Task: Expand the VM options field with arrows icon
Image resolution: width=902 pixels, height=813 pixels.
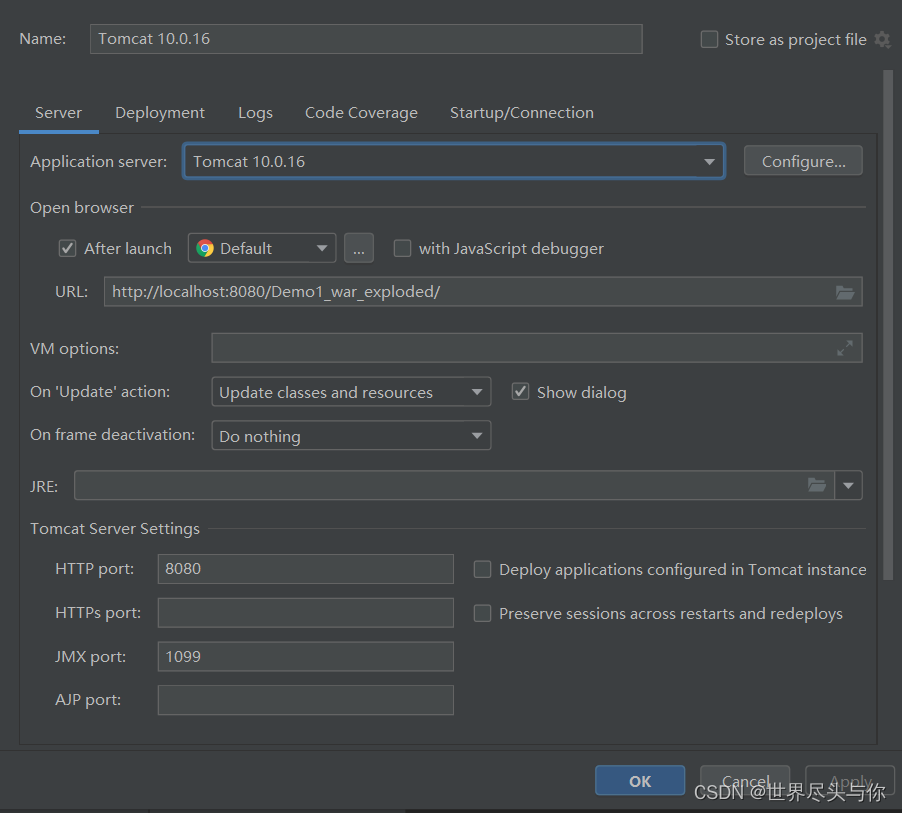Action: click(x=844, y=348)
